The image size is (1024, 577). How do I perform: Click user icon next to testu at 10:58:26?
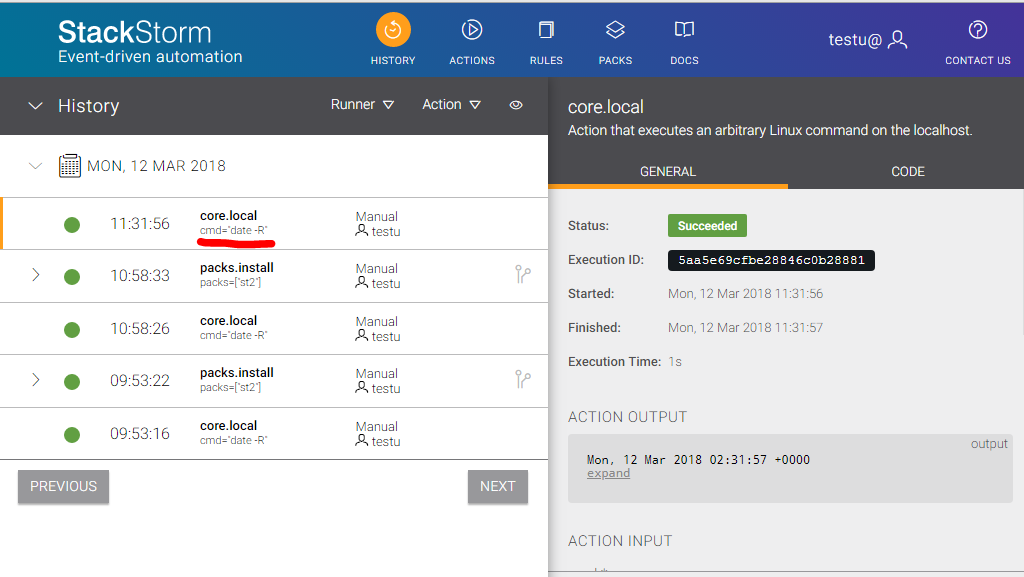point(362,335)
